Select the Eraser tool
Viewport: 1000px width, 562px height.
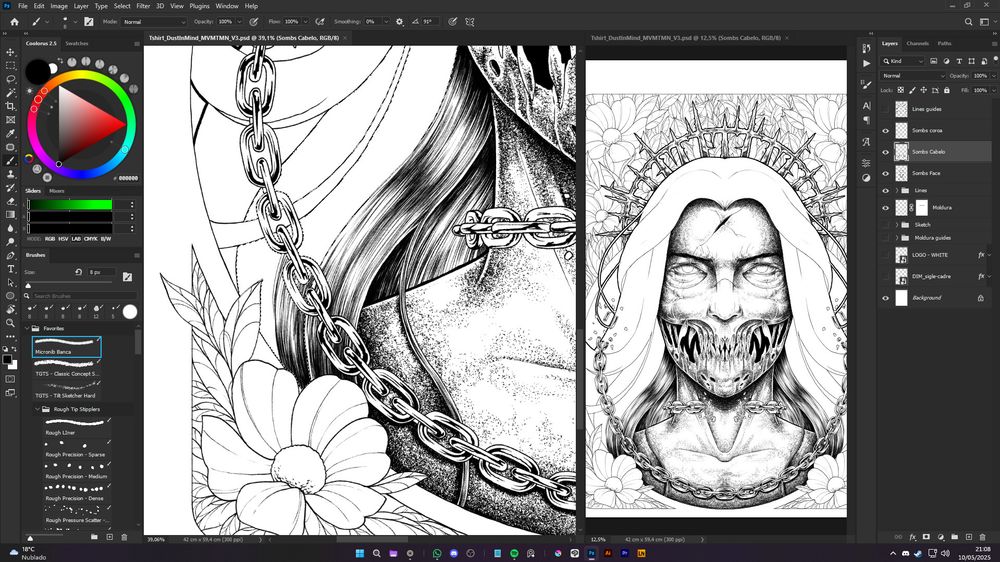pyautogui.click(x=10, y=201)
